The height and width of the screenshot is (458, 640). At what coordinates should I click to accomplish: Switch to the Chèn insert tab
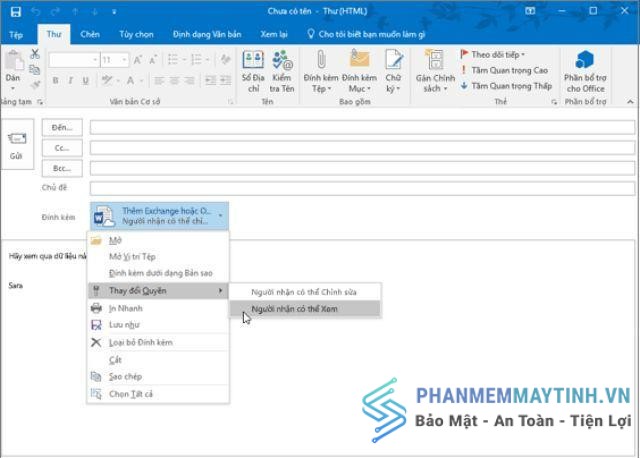90,34
